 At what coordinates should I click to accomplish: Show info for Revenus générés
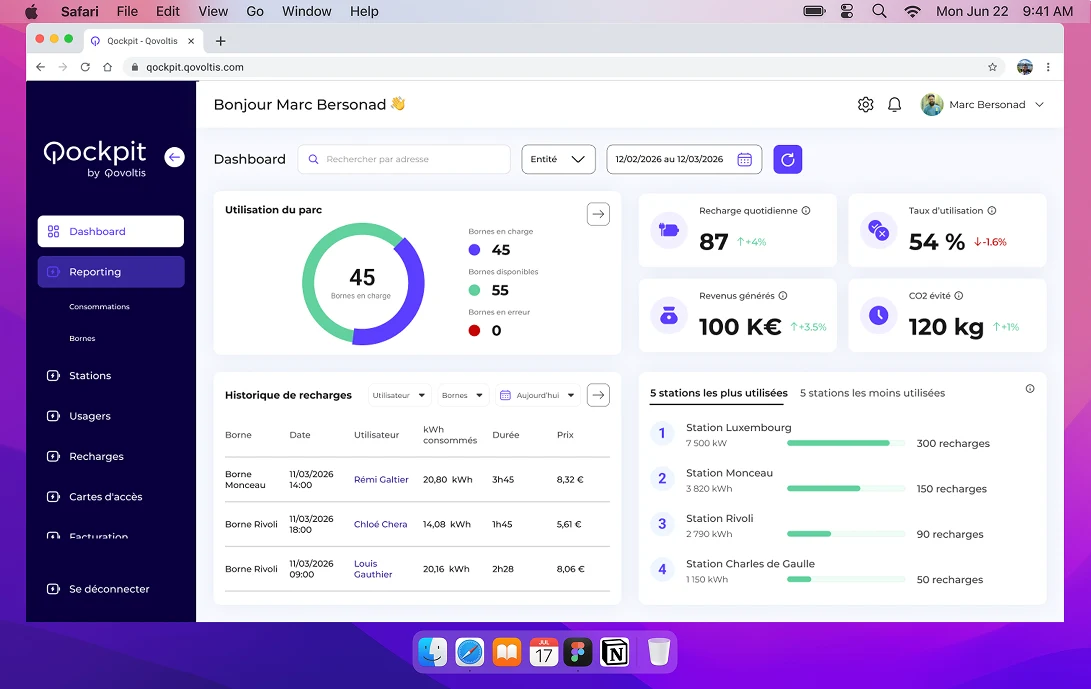pos(783,296)
